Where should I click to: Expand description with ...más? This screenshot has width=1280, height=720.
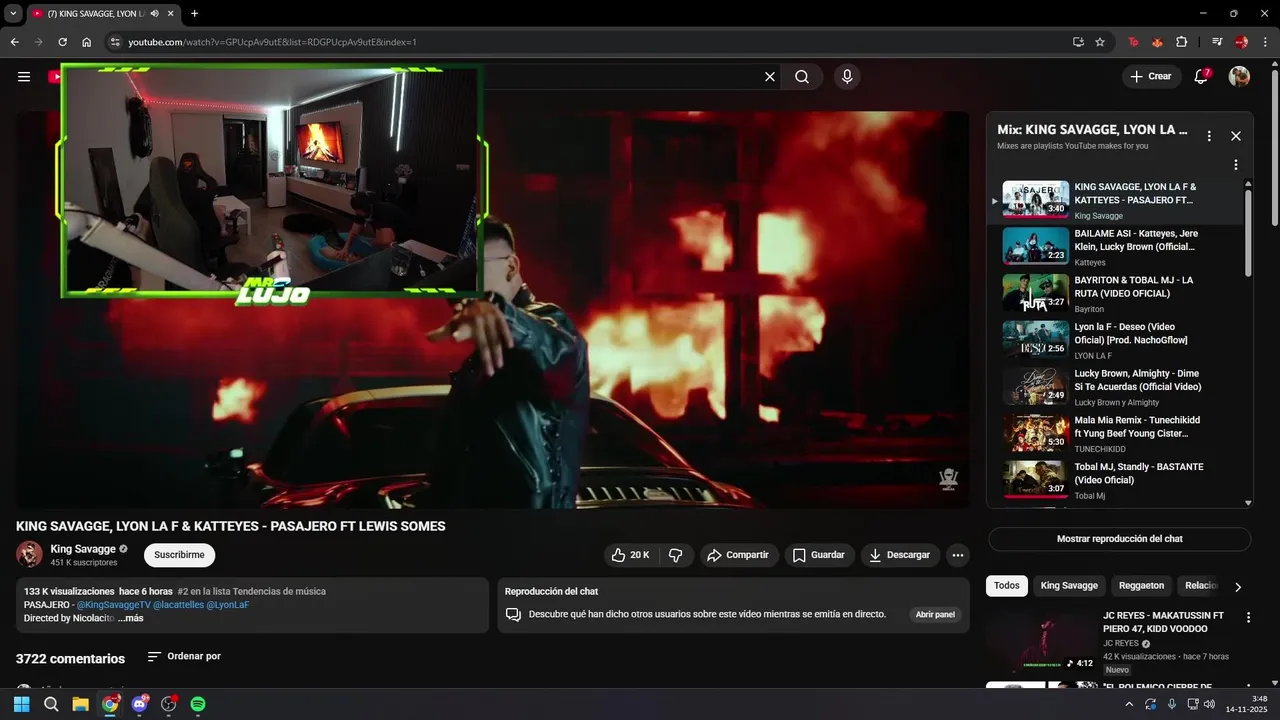131,618
